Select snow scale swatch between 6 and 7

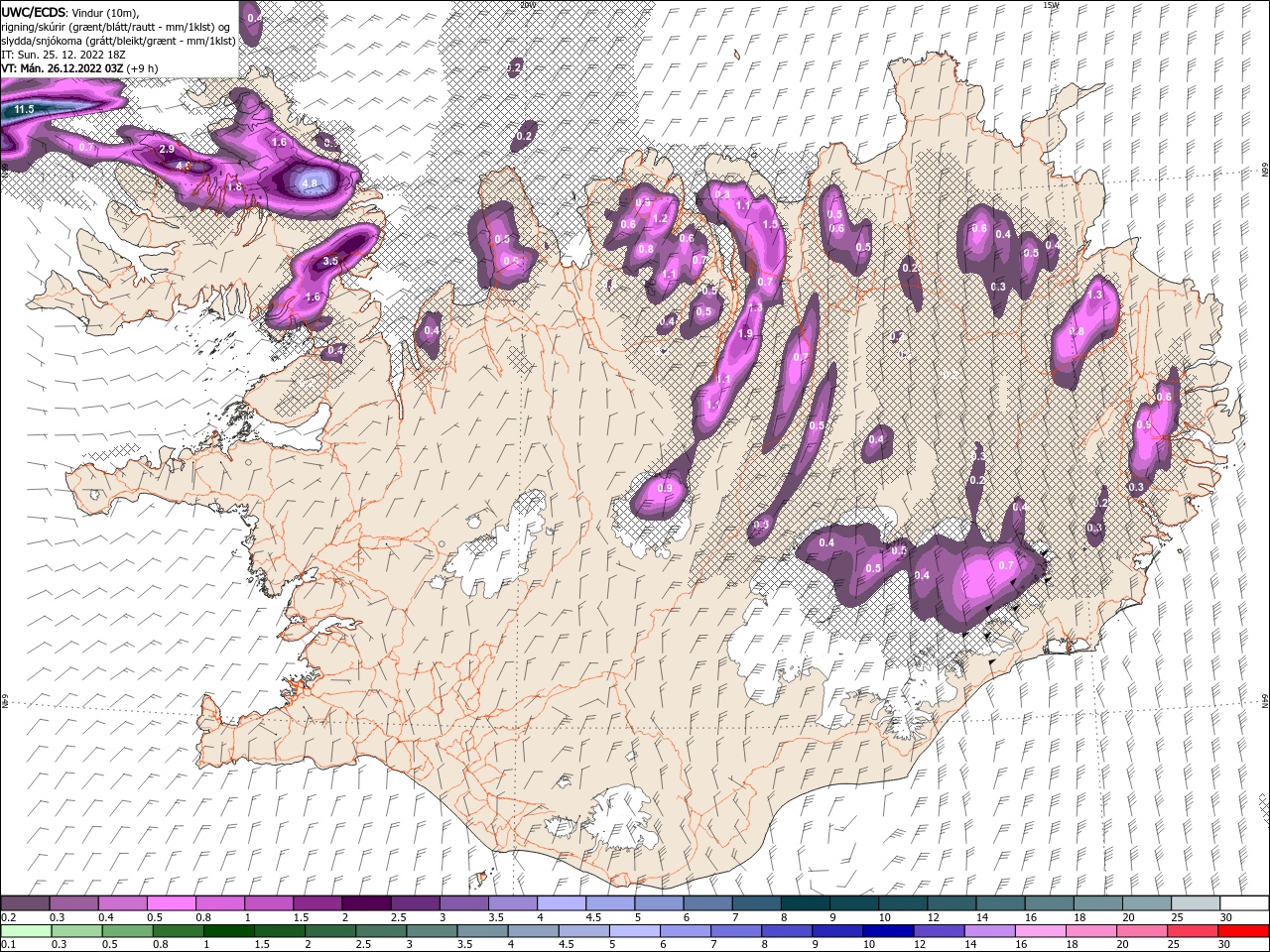coord(706,903)
